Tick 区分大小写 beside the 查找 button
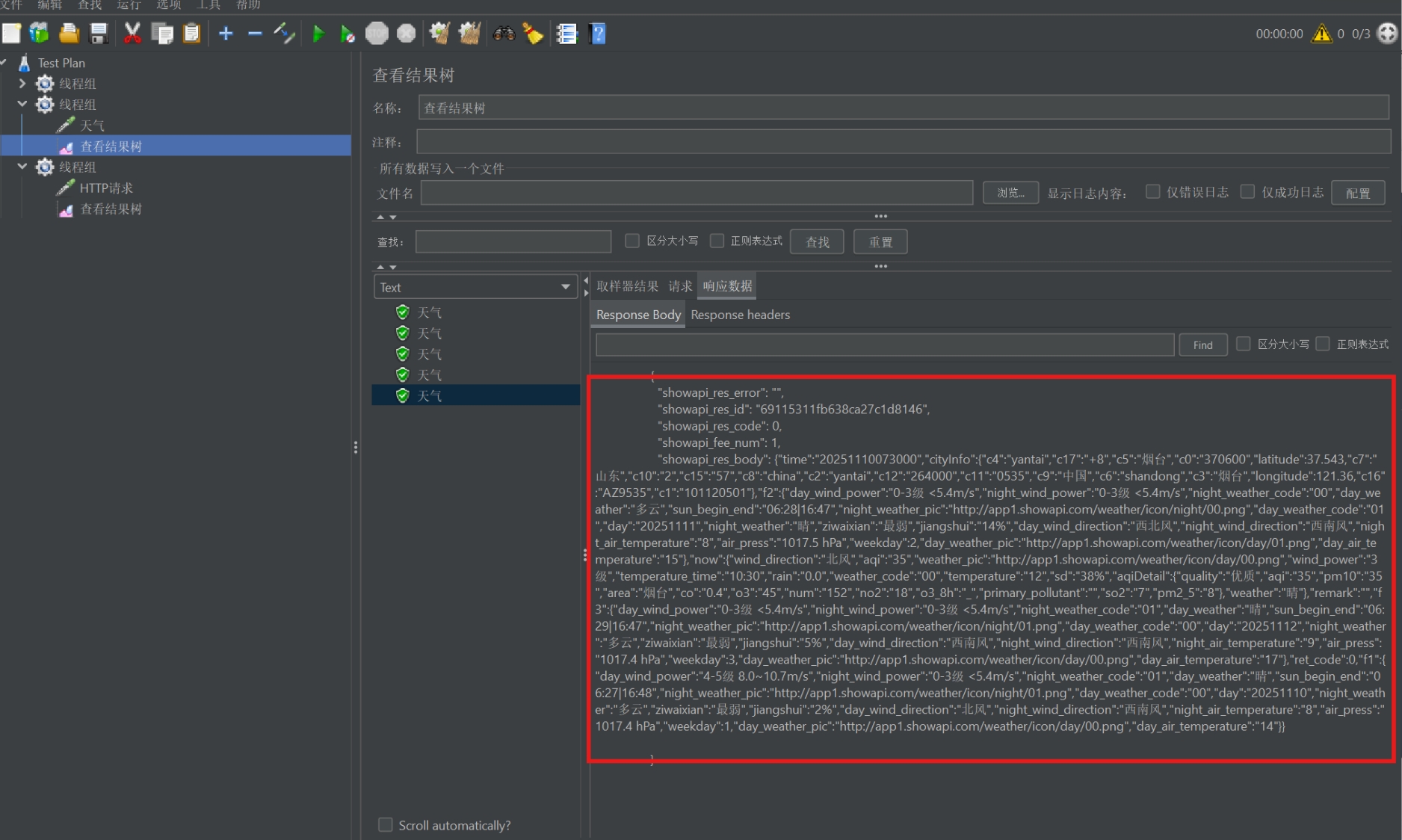Image resolution: width=1402 pixels, height=840 pixels. tap(632, 241)
